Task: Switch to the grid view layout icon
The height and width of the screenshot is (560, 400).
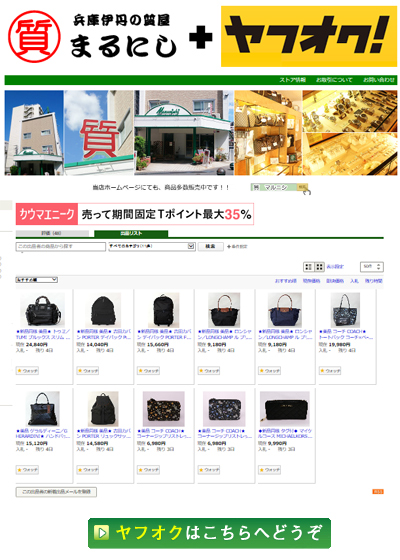Action: (x=319, y=266)
